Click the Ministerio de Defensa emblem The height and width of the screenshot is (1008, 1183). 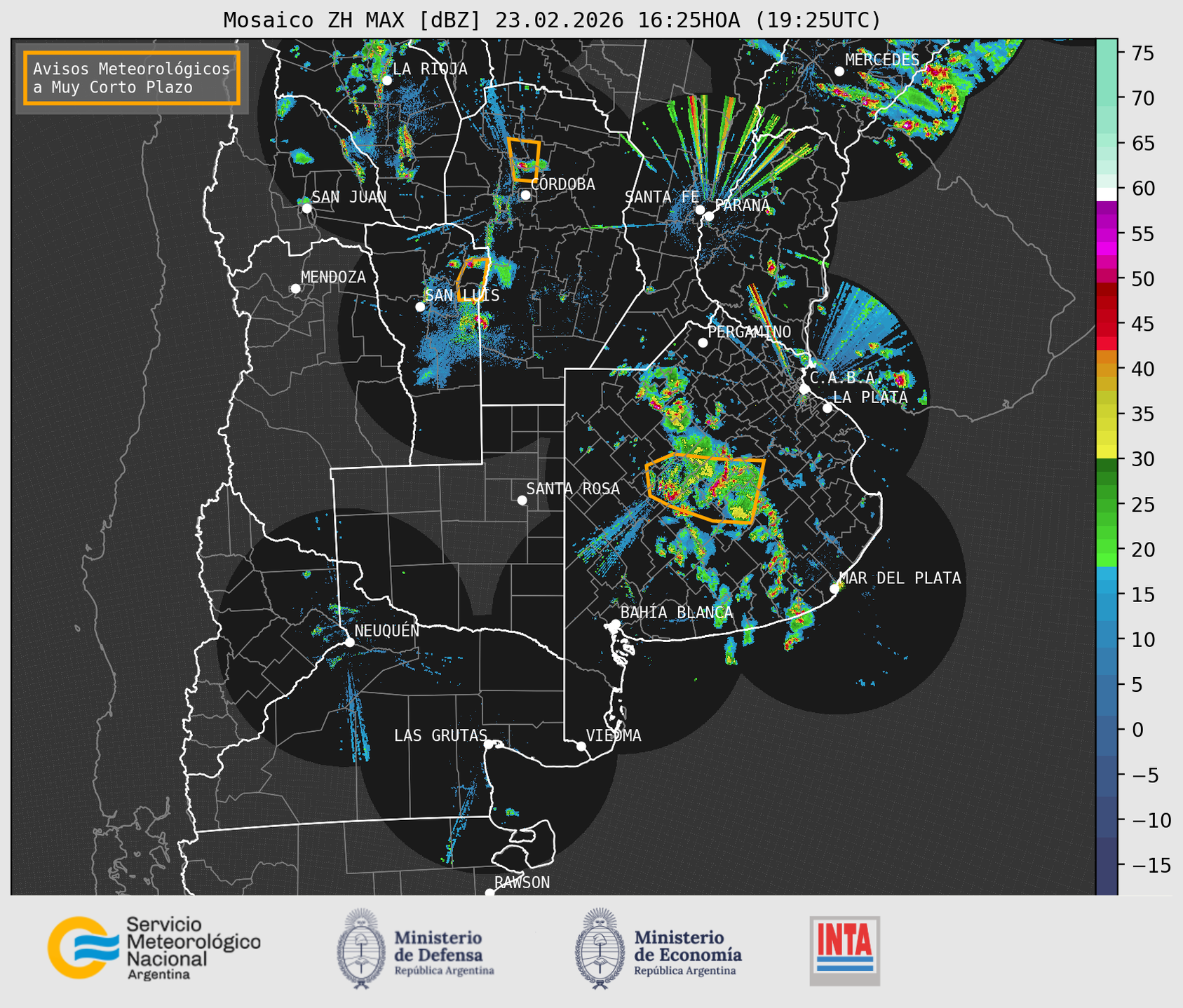tap(361, 948)
